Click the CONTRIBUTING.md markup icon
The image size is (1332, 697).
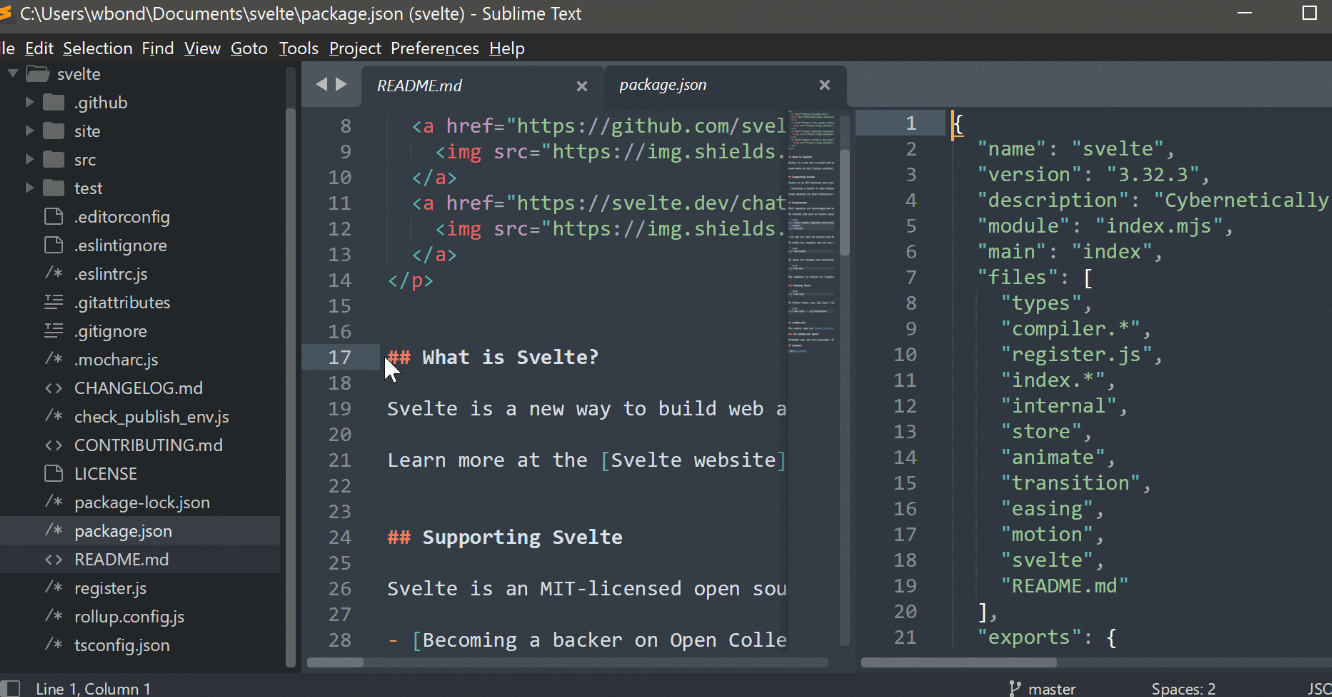54,445
